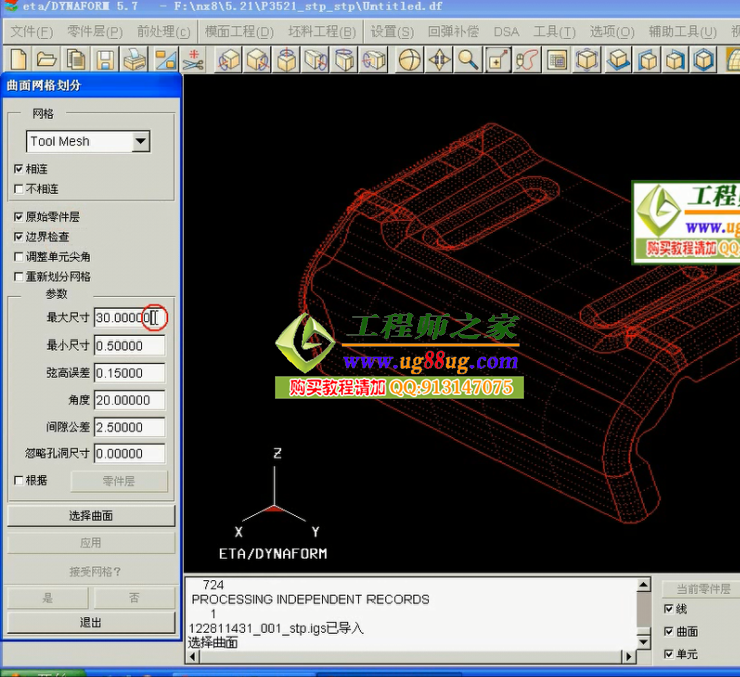Activate the magnifier zoom tool
This screenshot has height=677, width=740.
point(468,60)
